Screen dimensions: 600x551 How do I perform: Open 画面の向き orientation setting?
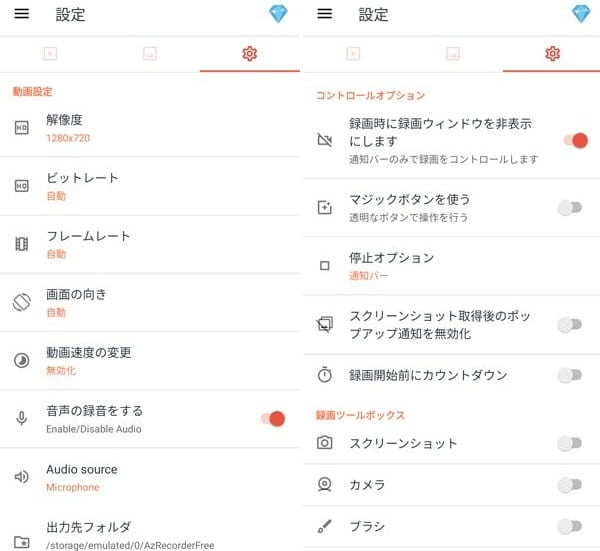[x=150, y=302]
